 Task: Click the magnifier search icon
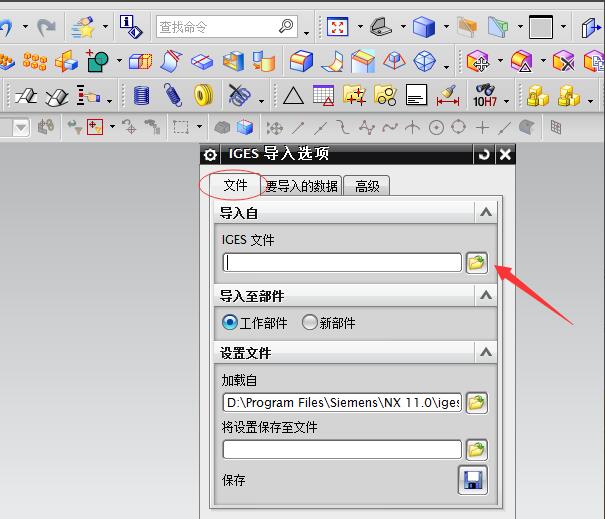point(286,26)
